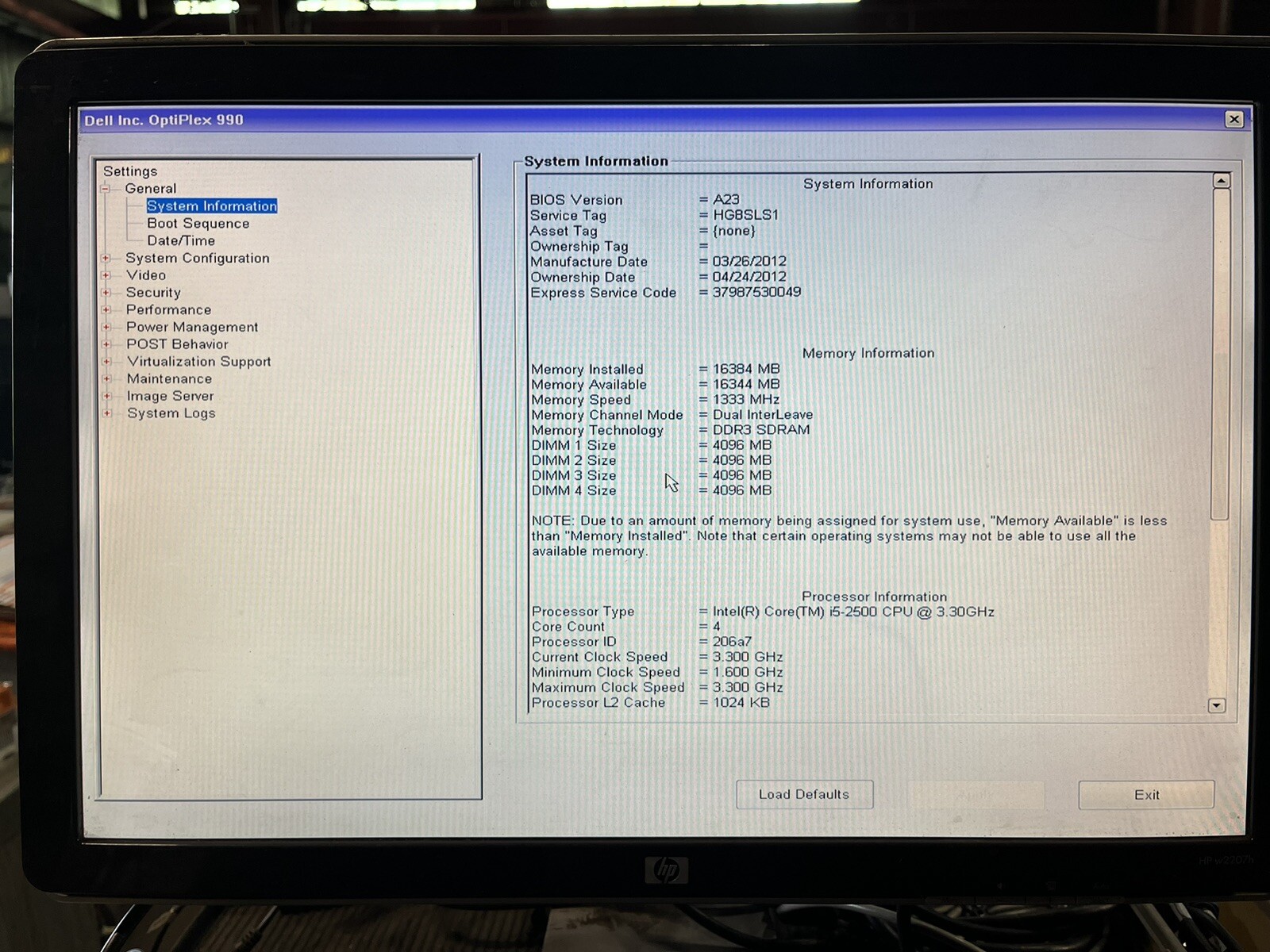The height and width of the screenshot is (952, 1270).
Task: Click the Settings root label
Action: click(x=130, y=171)
